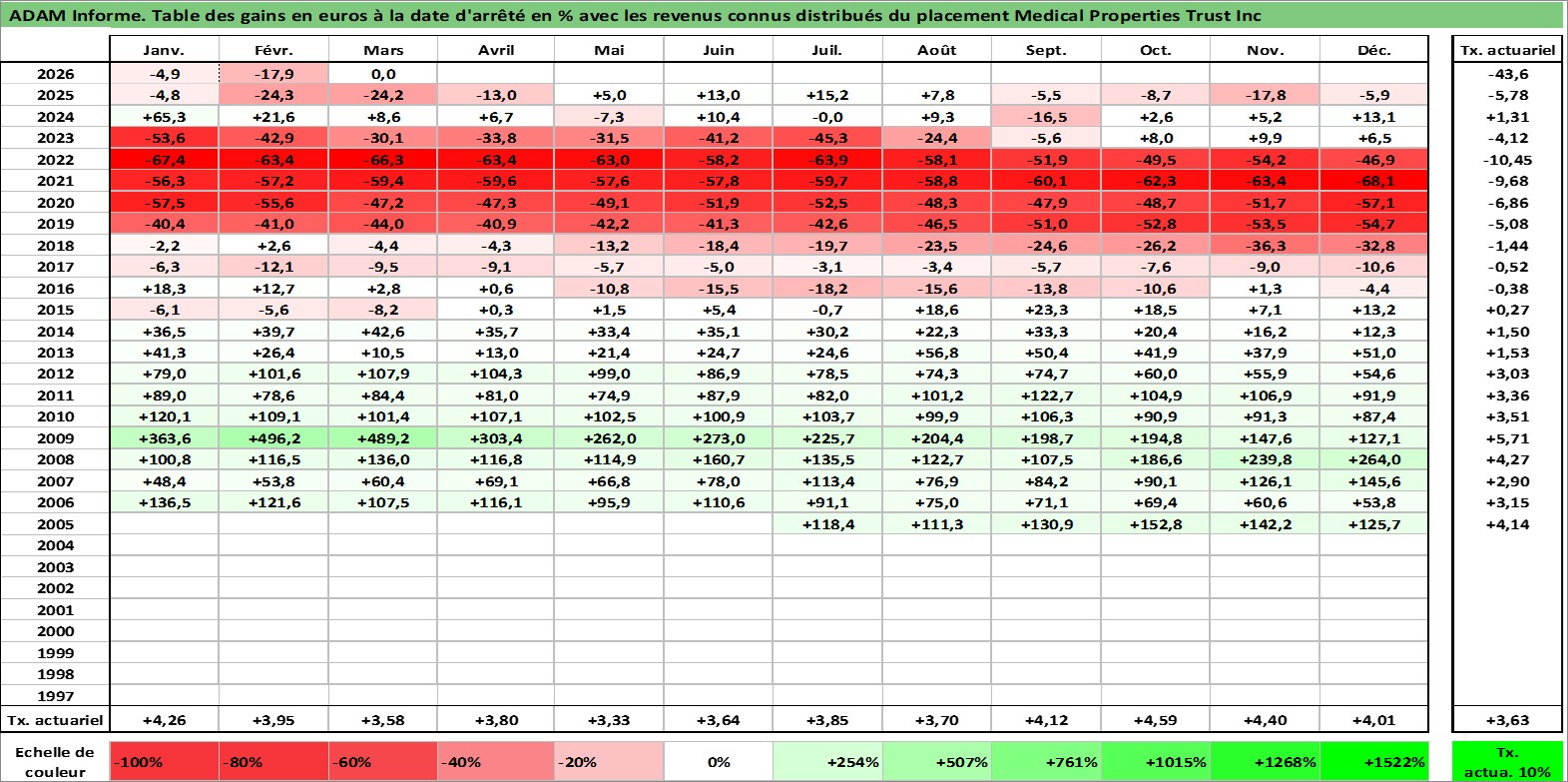Click the 'Tx. actua. 10%' green box
Image resolution: width=1568 pixels, height=782 pixels.
pos(1507,761)
